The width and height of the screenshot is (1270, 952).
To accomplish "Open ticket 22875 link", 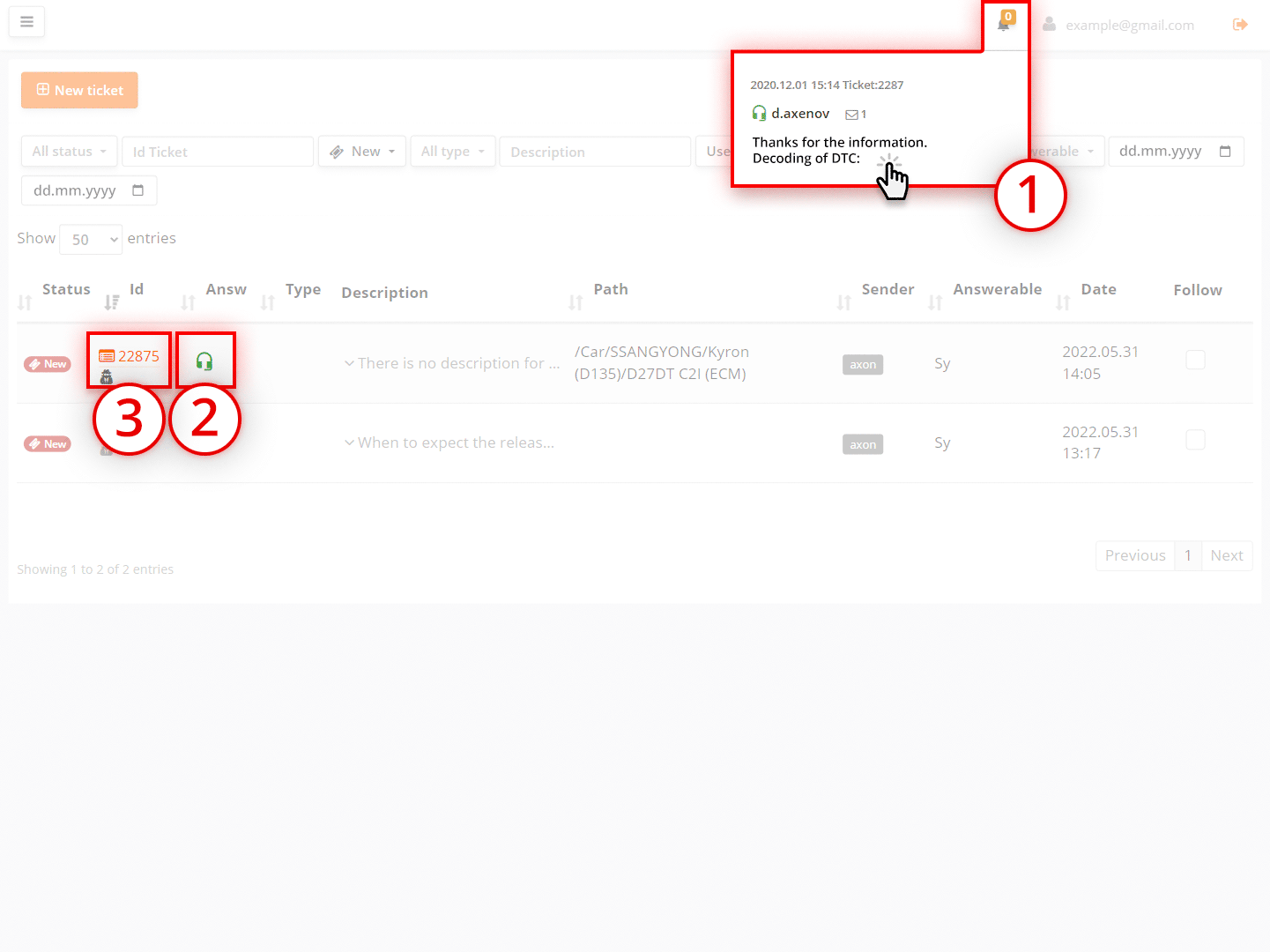I will 138,356.
